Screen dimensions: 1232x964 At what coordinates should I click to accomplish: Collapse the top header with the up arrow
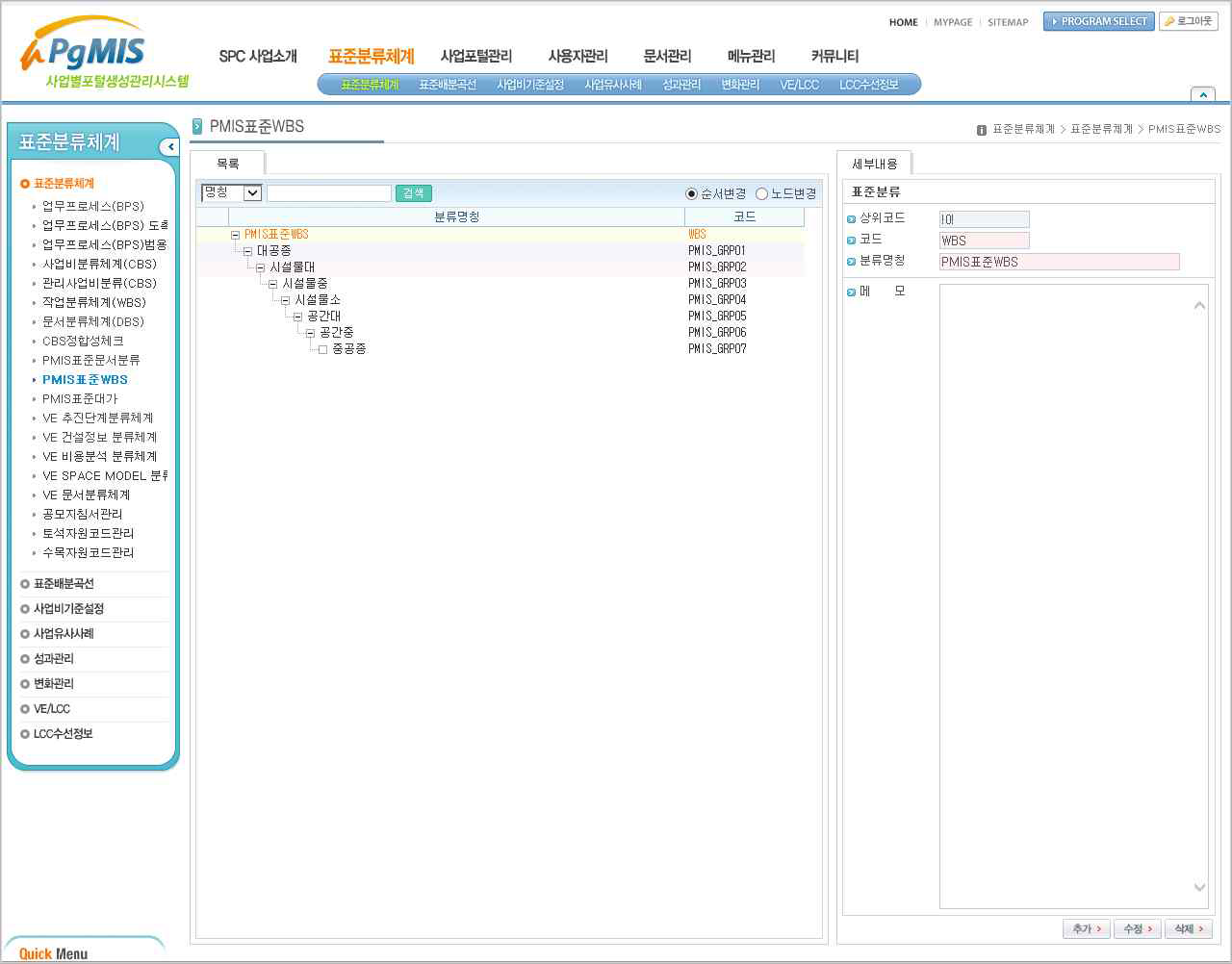[1202, 94]
